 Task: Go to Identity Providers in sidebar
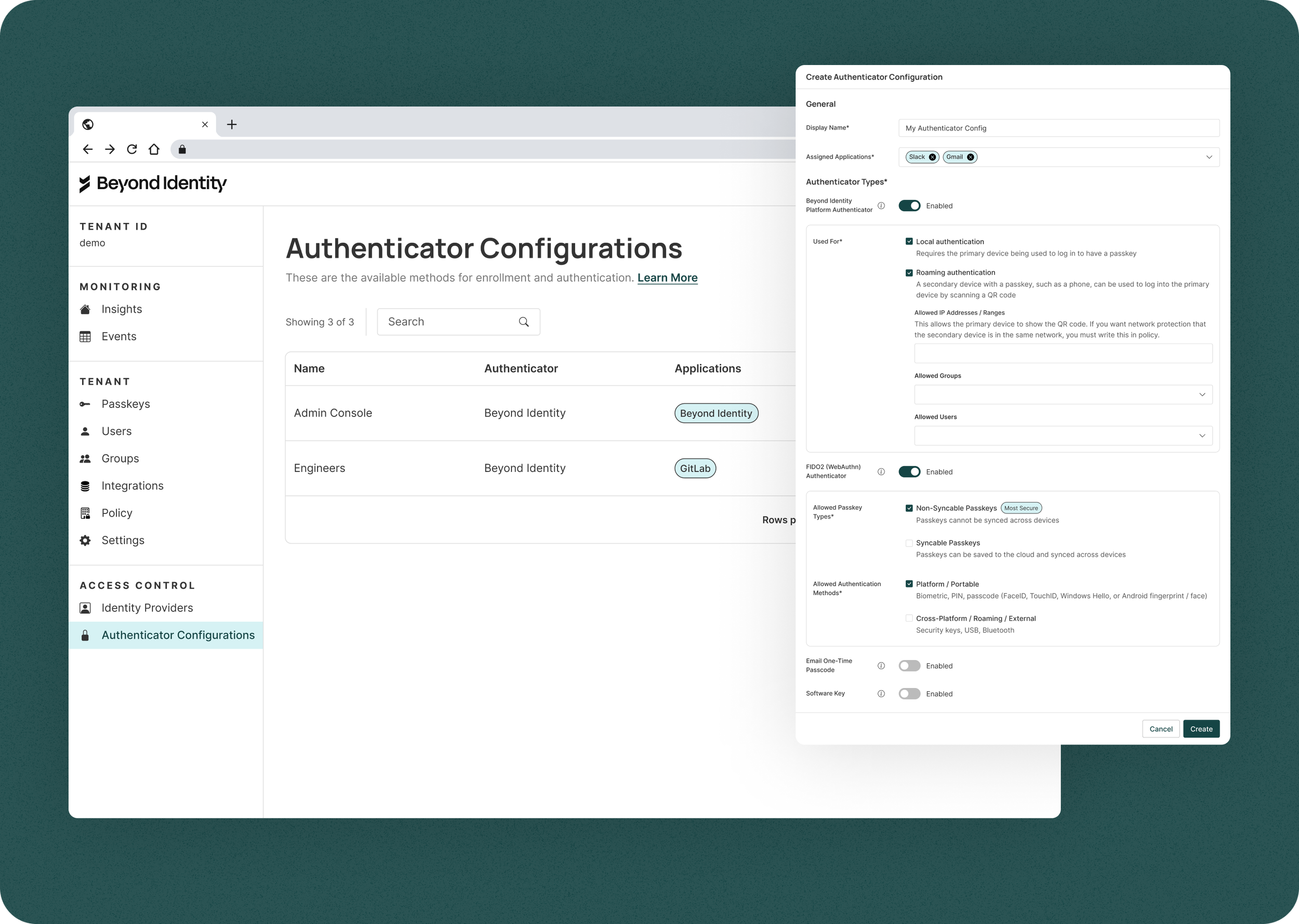[x=147, y=608]
